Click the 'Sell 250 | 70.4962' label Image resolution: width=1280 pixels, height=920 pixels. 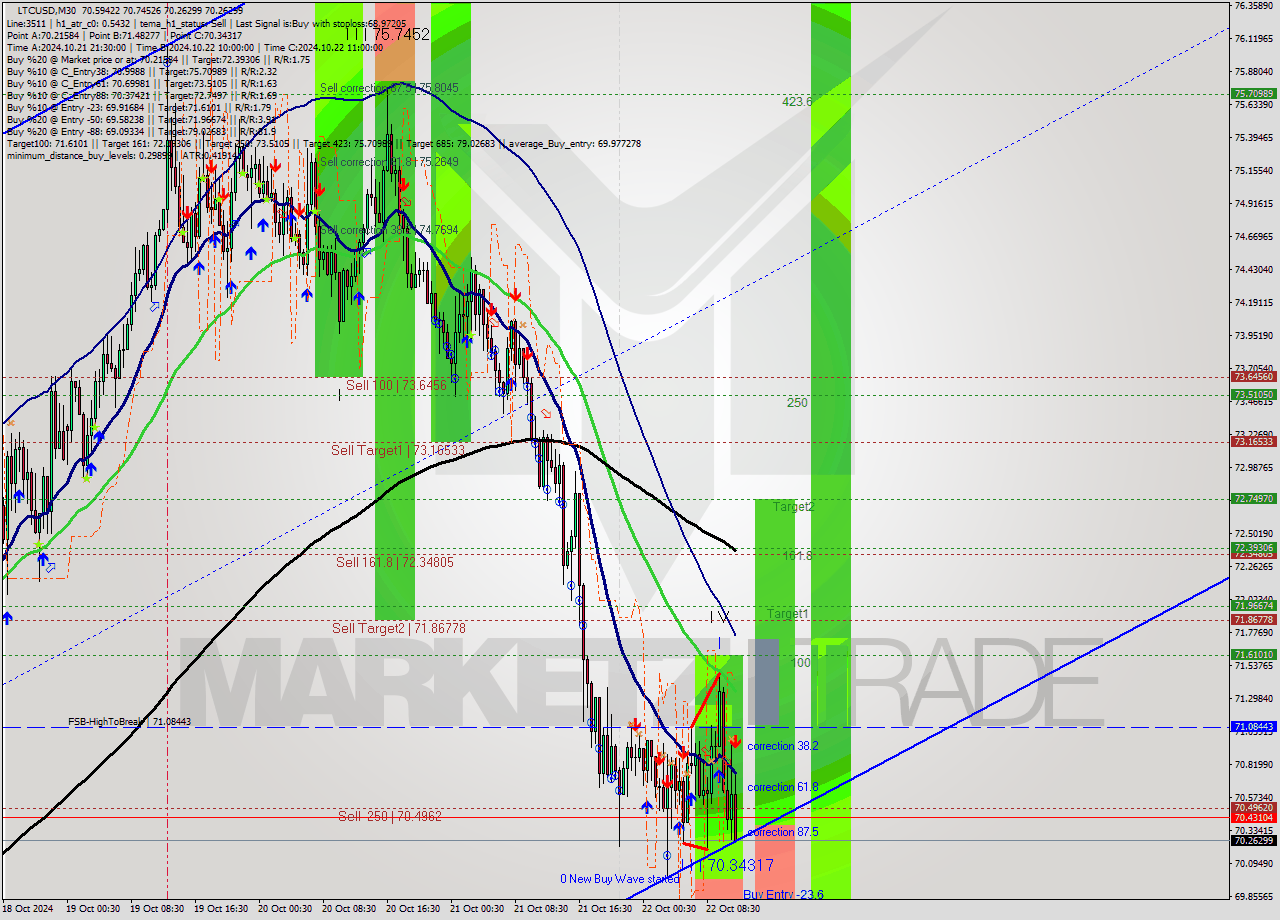pos(389,816)
